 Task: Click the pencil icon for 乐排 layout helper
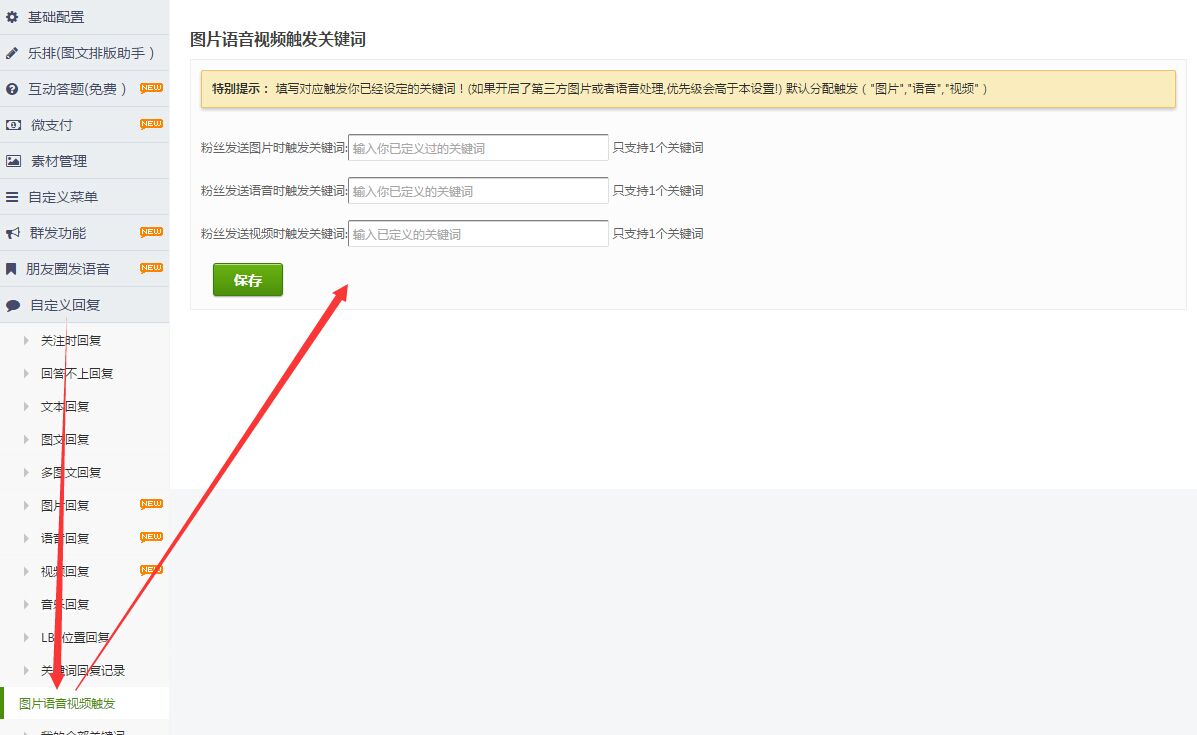click(13, 53)
